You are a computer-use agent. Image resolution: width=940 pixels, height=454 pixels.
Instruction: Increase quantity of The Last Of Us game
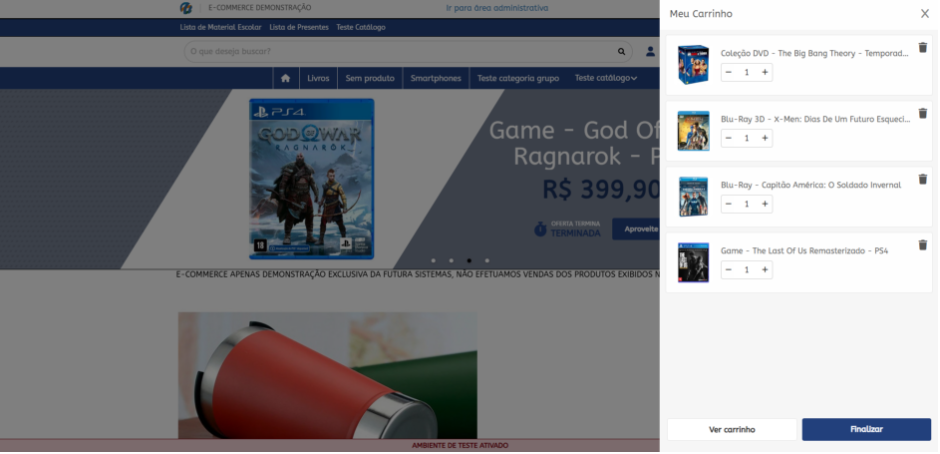pyautogui.click(x=765, y=270)
